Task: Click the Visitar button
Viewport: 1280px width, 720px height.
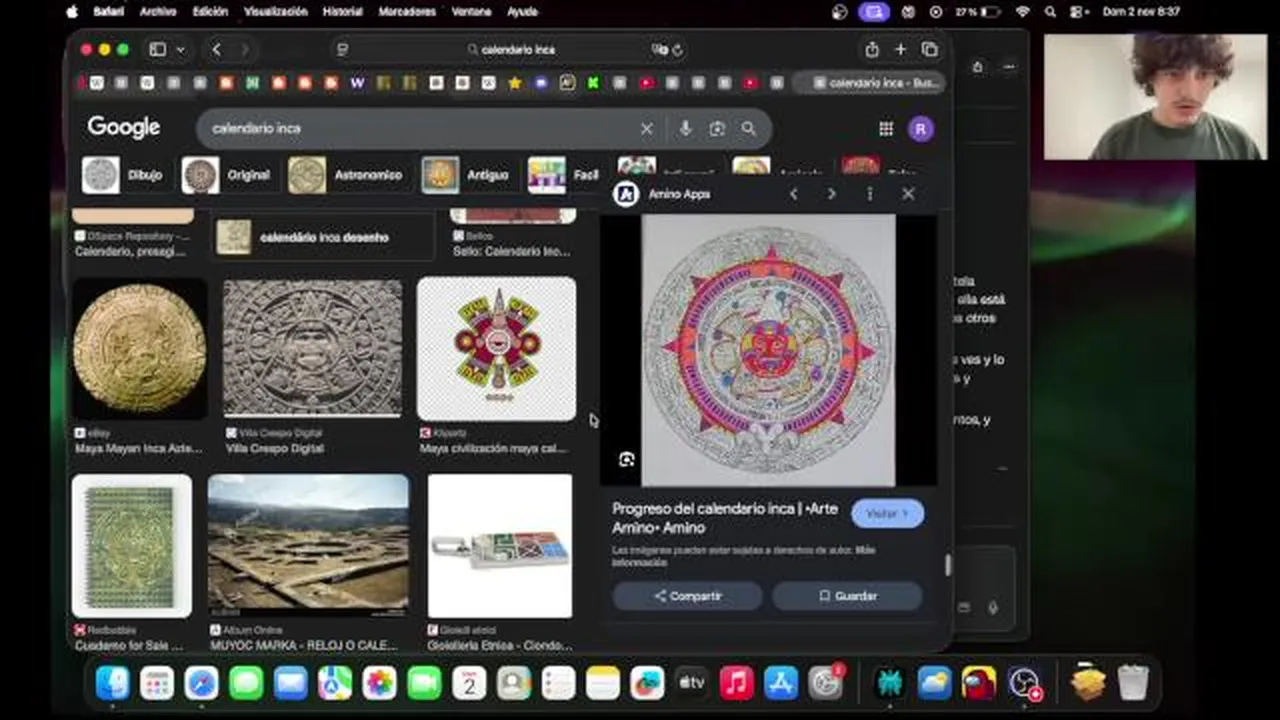Action: click(x=887, y=513)
